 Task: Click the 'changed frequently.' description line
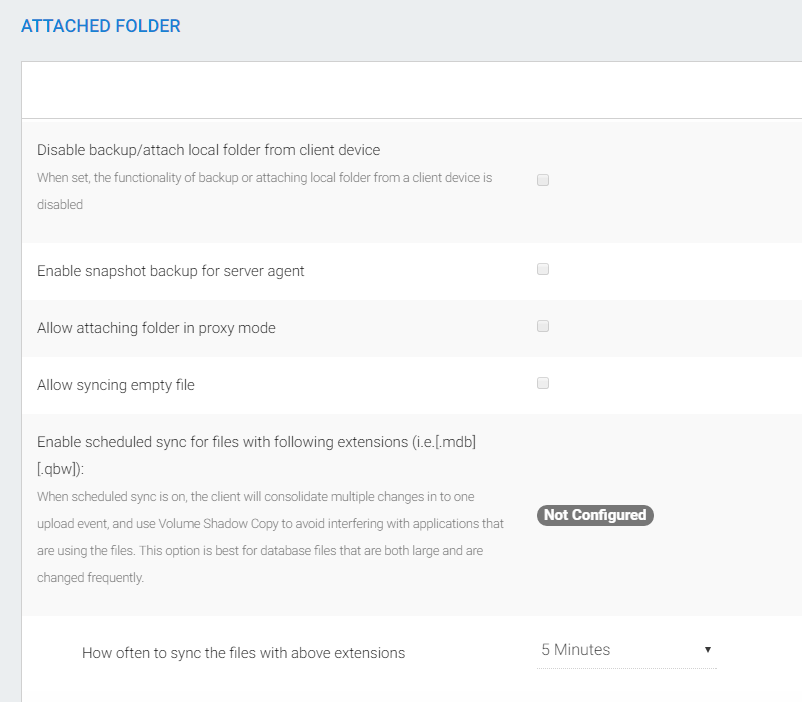[91, 578]
